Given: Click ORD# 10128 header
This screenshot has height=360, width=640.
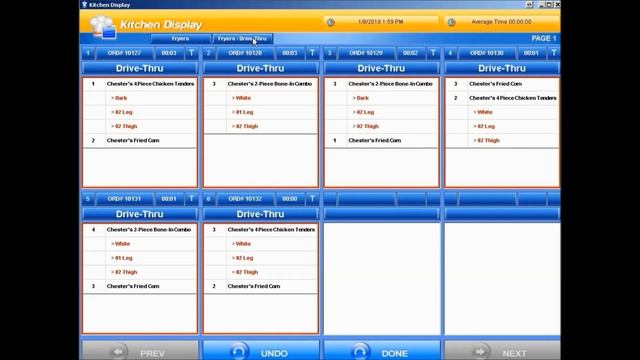Looking at the screenshot, I should pyautogui.click(x=245, y=53).
